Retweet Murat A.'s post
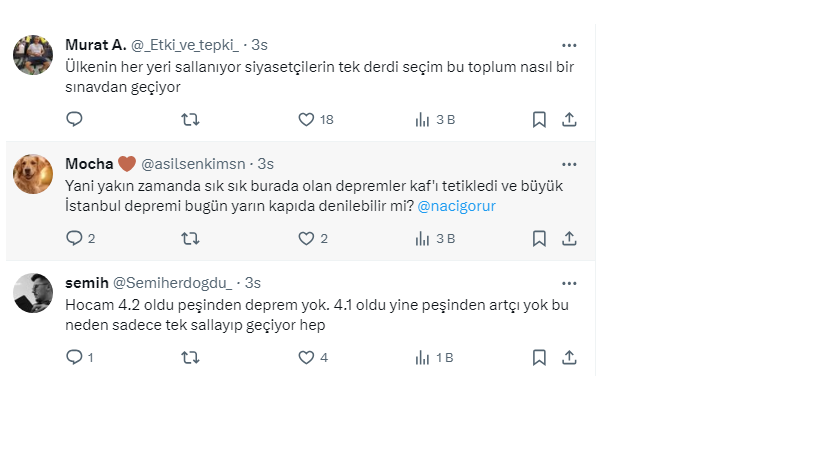Image resolution: width=837 pixels, height=463 pixels. (189, 120)
